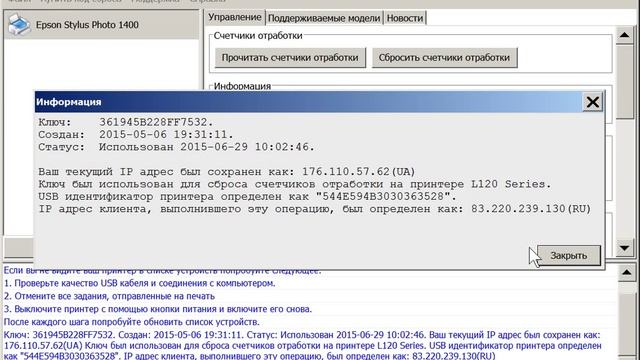This screenshot has height=360, width=640.
Task: Click the 'Счетчики отработки' group label
Action: pyautogui.click(x=258, y=36)
